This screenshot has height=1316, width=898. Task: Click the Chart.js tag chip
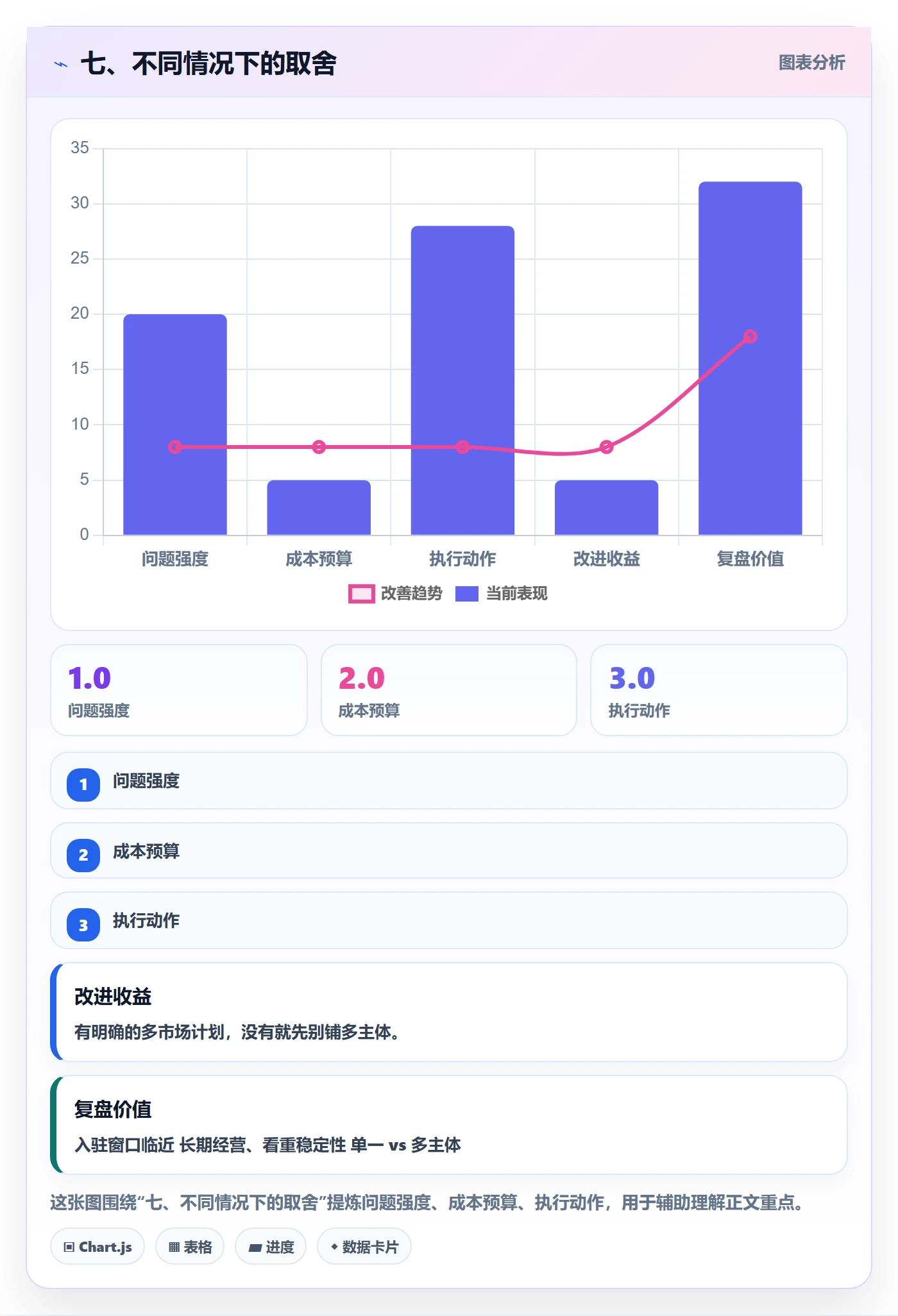(x=97, y=1247)
